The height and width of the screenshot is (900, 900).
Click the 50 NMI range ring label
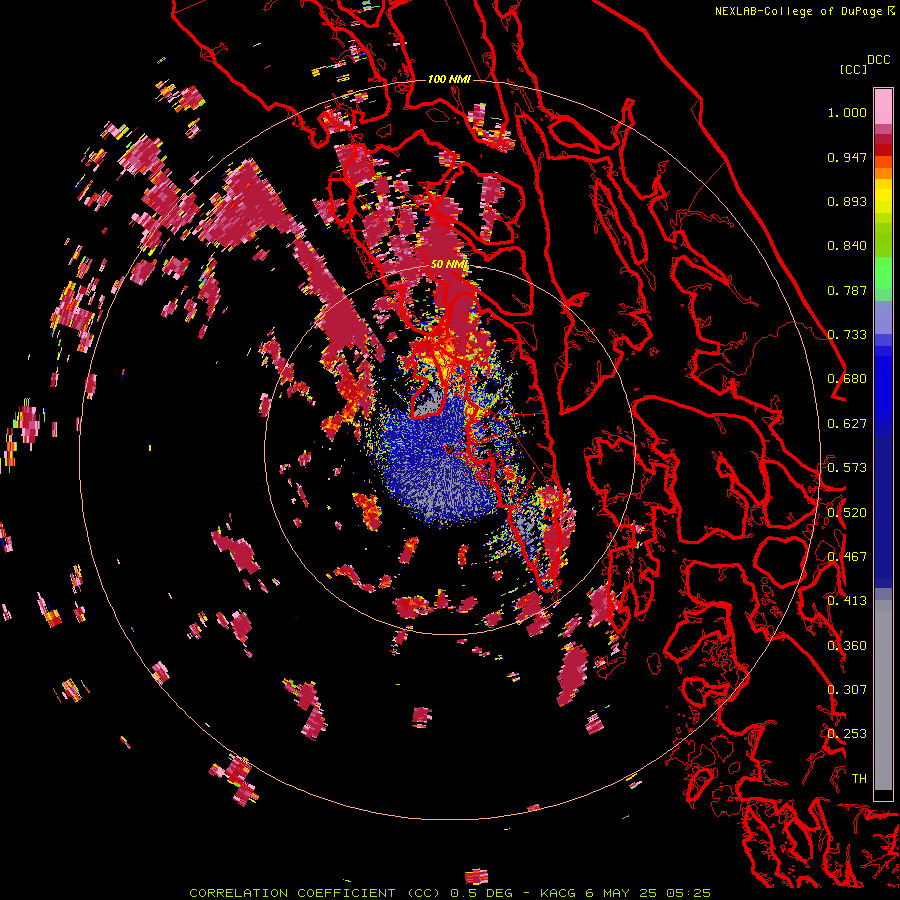(x=449, y=265)
